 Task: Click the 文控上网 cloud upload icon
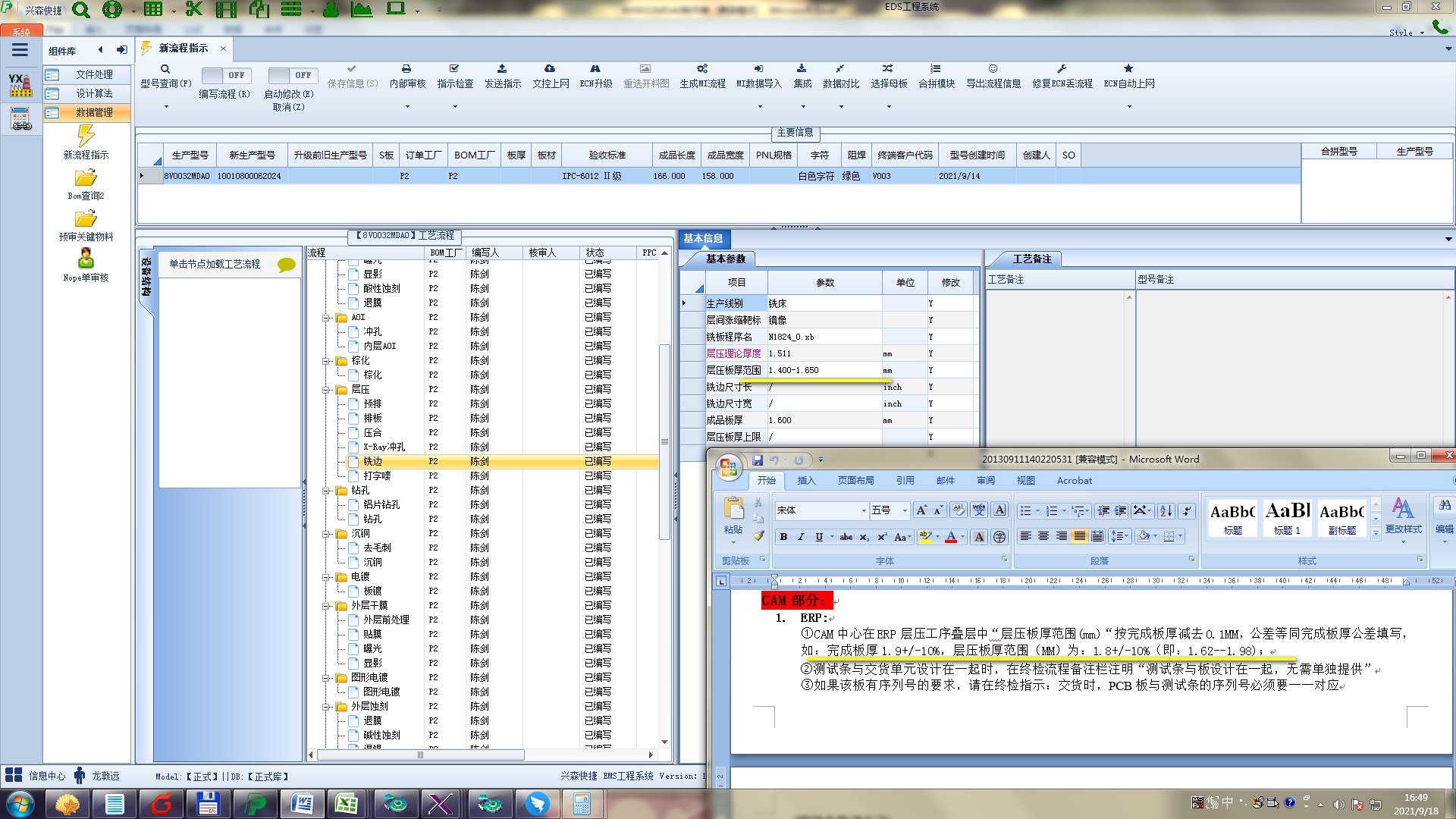(x=550, y=69)
